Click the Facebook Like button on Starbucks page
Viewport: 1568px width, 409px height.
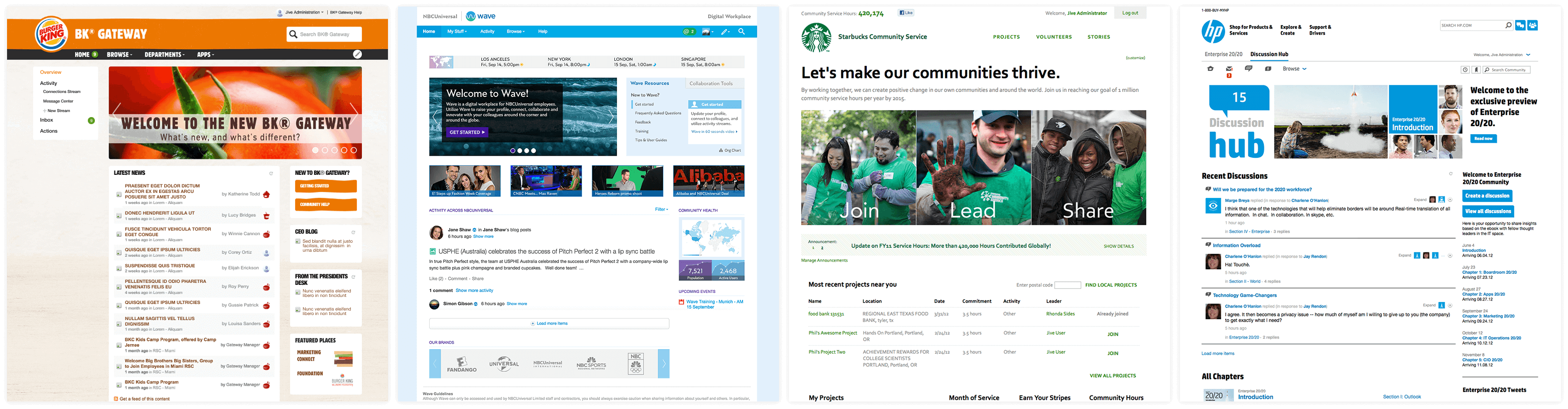pyautogui.click(x=906, y=13)
